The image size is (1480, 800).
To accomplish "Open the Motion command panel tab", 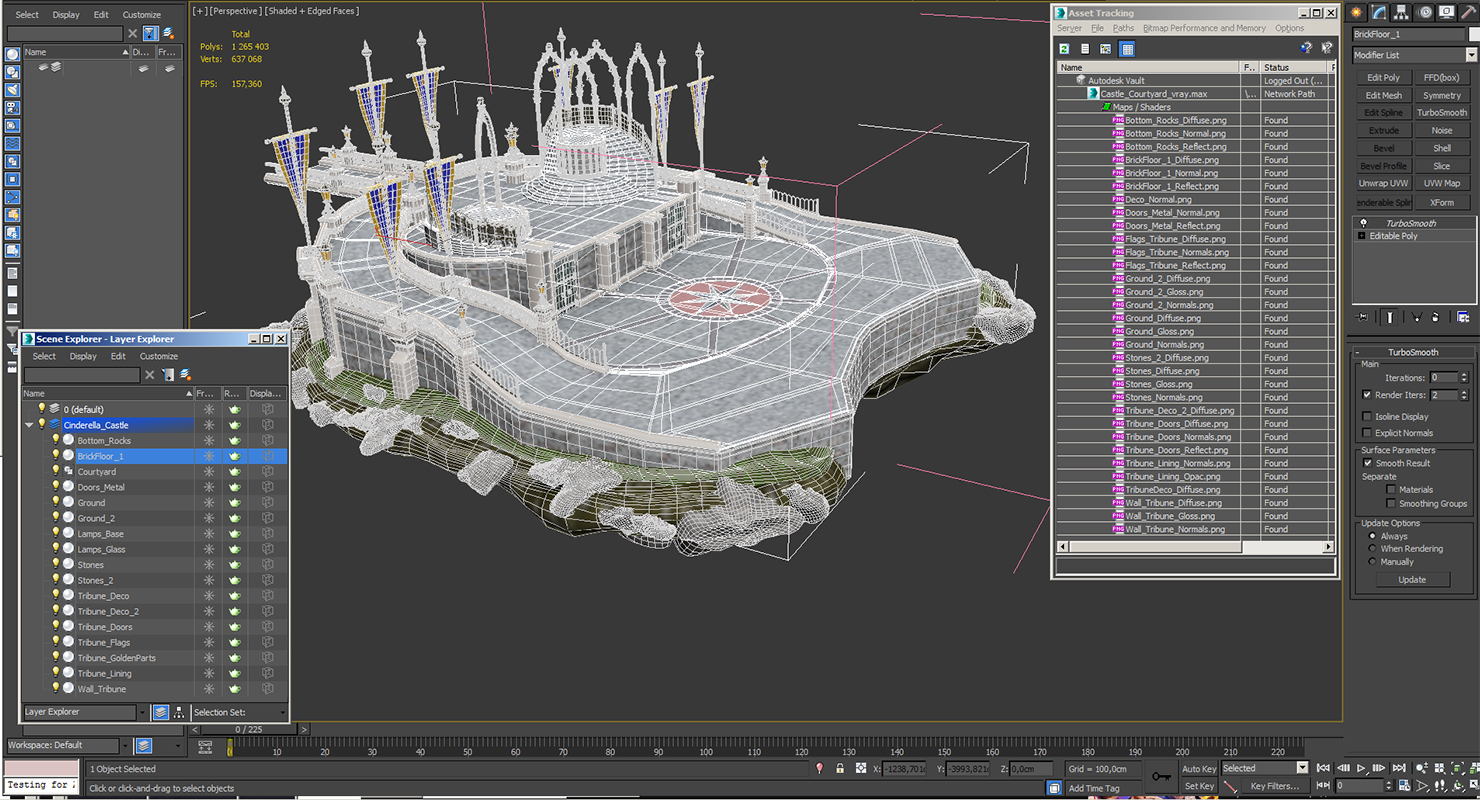I will coord(1424,12).
